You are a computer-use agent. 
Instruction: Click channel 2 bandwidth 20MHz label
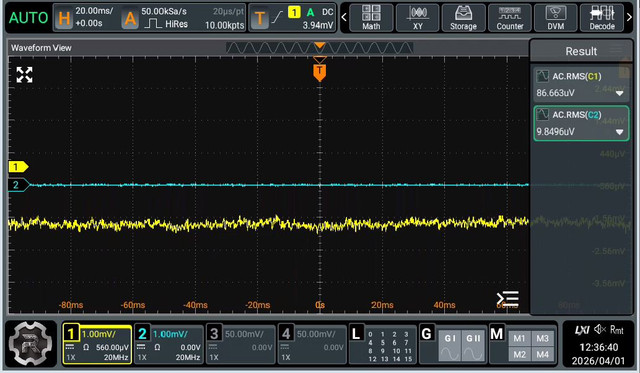[x=188, y=357]
